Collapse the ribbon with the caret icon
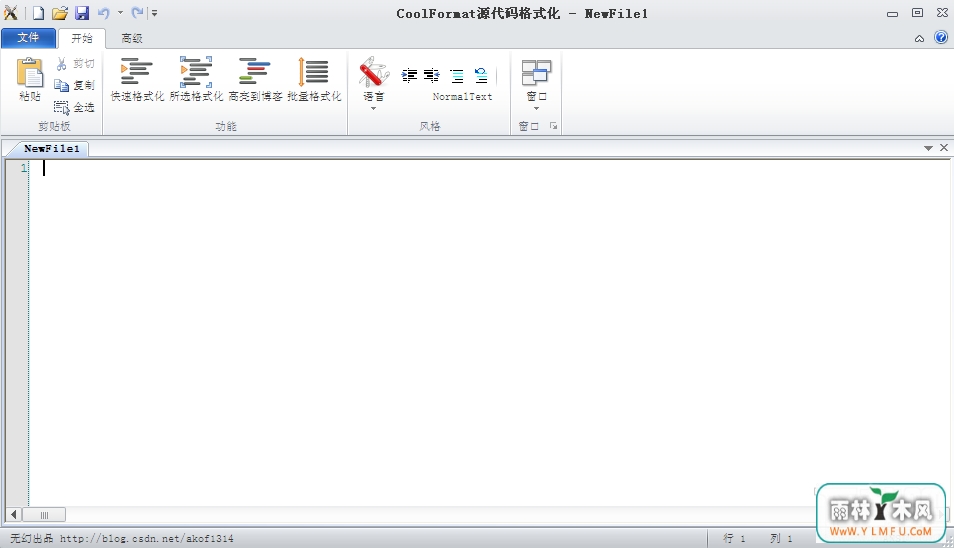 pyautogui.click(x=919, y=38)
